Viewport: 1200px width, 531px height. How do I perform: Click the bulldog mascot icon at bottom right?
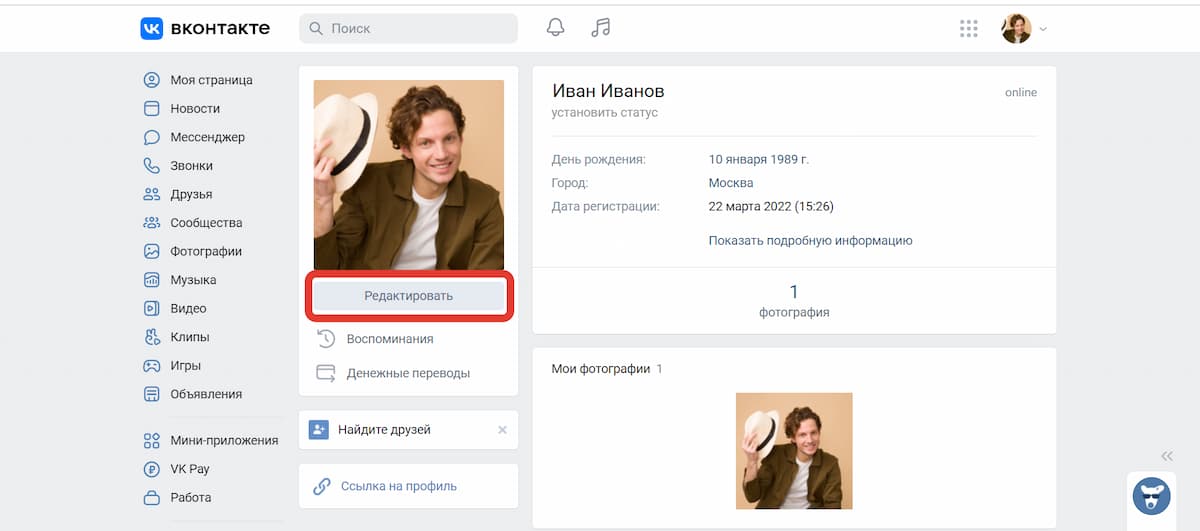1151,496
